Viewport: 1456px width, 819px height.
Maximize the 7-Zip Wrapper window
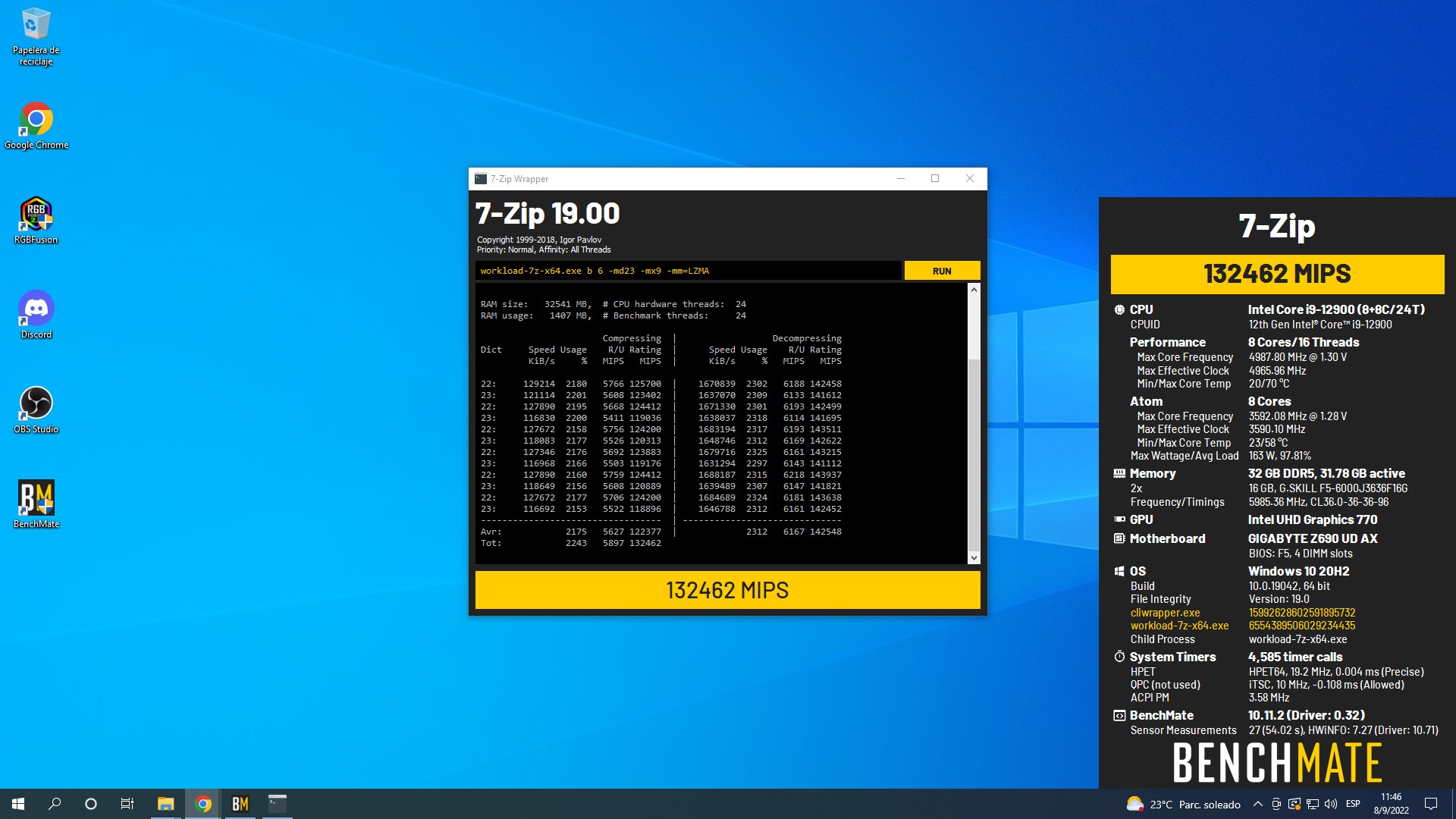pyautogui.click(x=935, y=179)
